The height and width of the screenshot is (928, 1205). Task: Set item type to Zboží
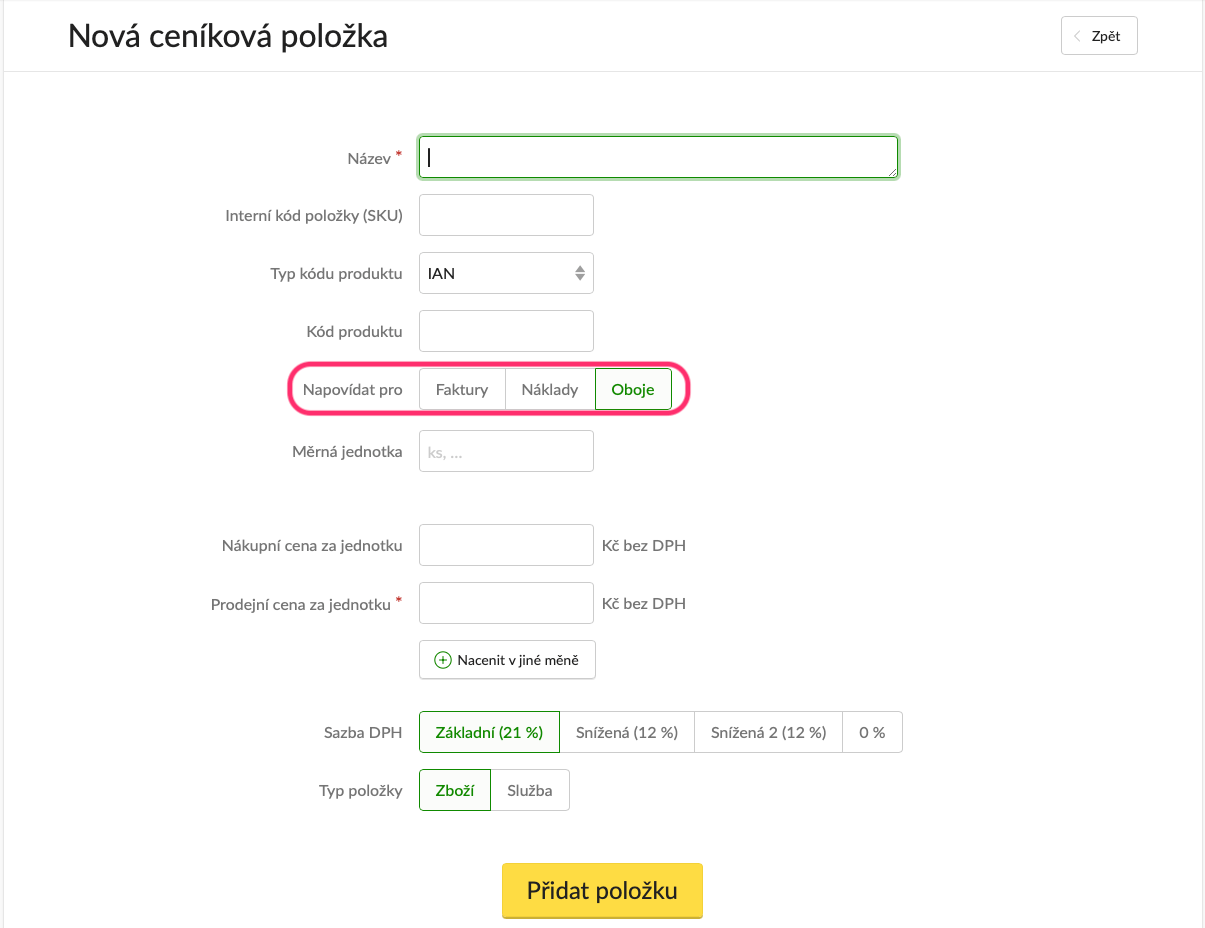click(455, 790)
